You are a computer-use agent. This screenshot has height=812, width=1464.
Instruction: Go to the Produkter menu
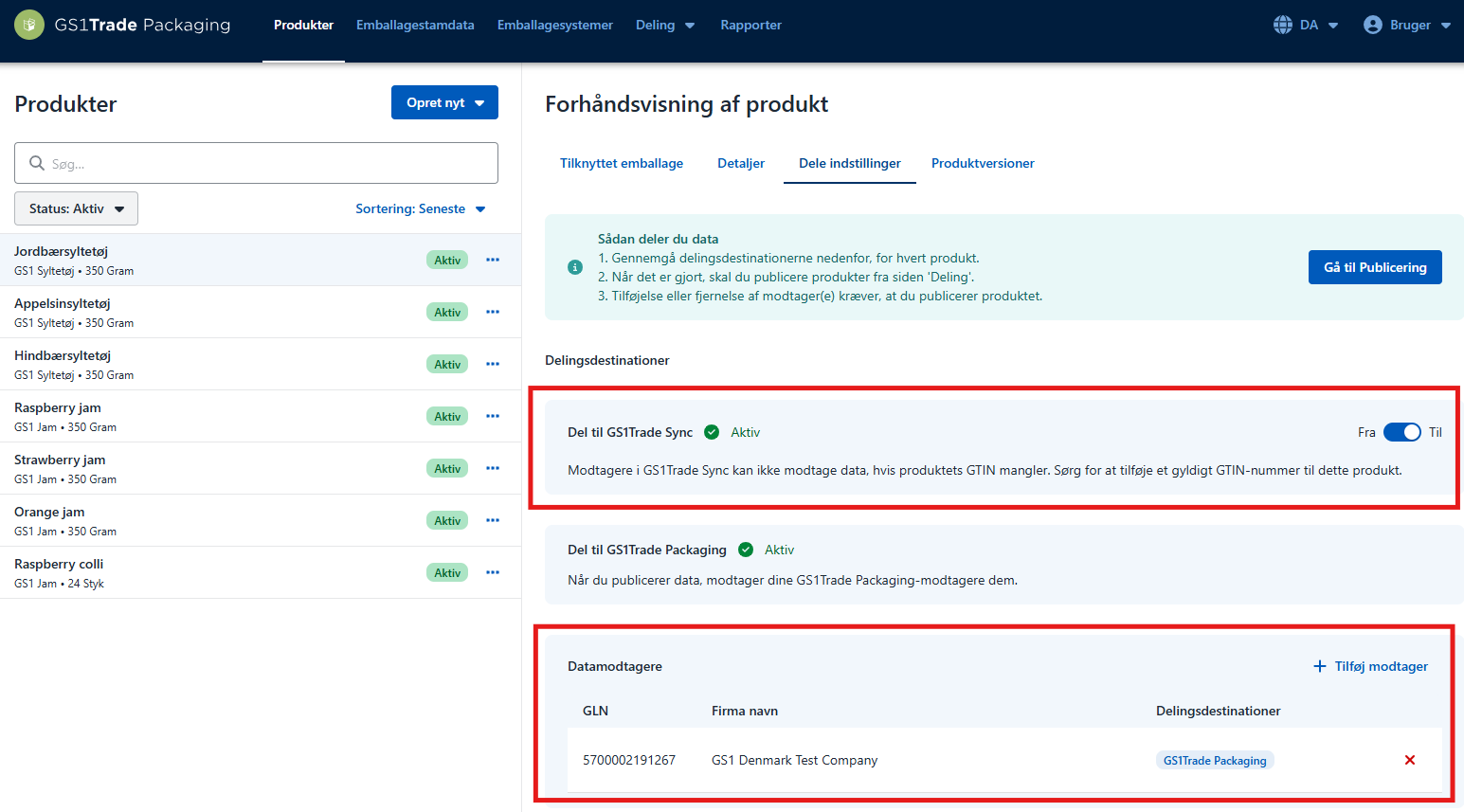click(x=303, y=25)
